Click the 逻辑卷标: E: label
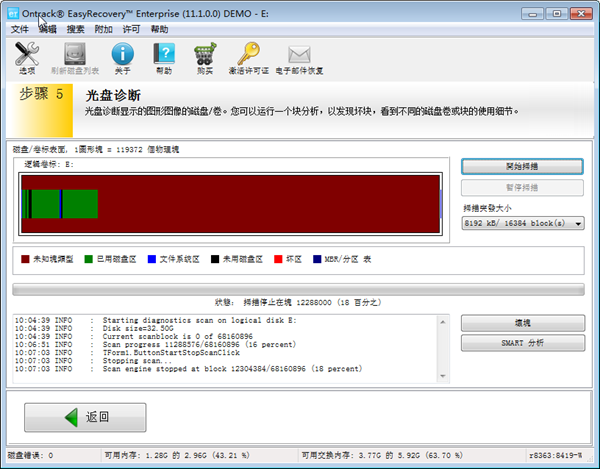Screen dimensions: 600x469 [x=49, y=164]
